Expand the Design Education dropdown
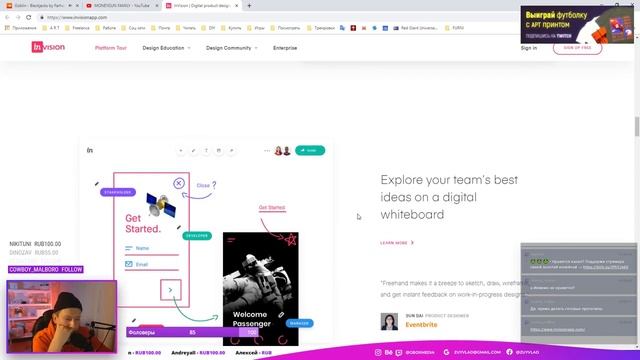Image resolution: width=640 pixels, height=360 pixels. click(166, 48)
